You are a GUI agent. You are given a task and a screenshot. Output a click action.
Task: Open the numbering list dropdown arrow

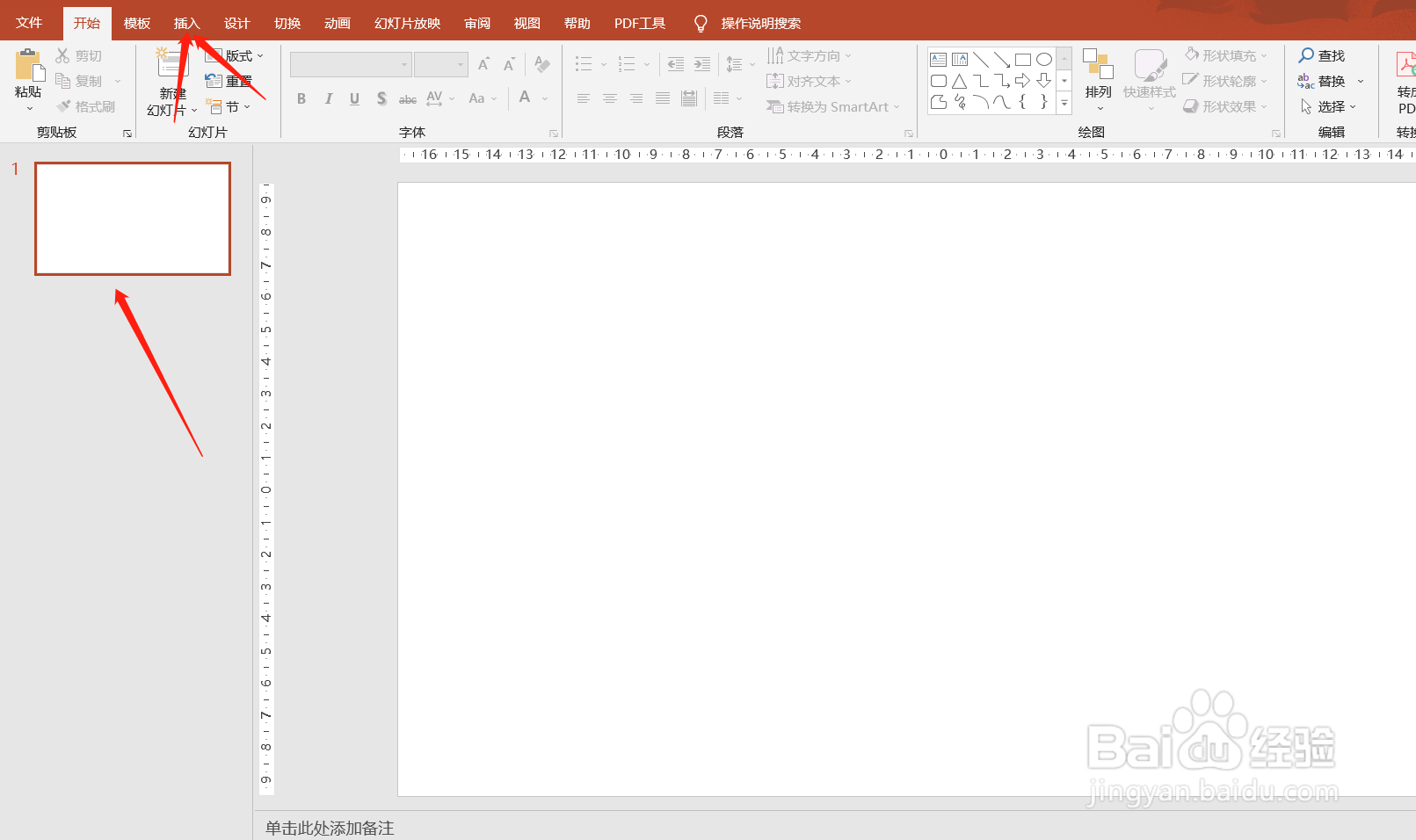pyautogui.click(x=647, y=64)
